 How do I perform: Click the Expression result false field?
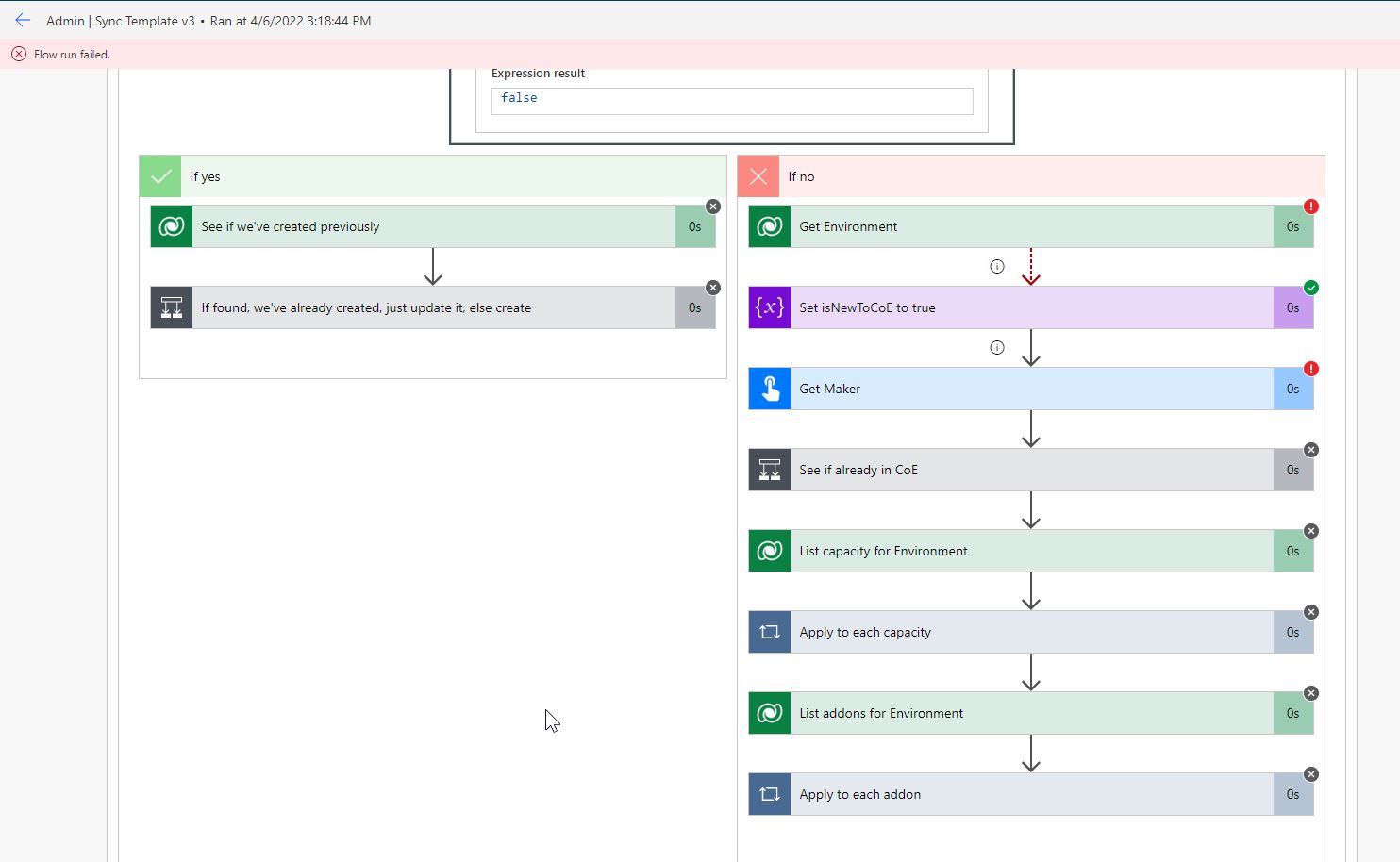[732, 101]
